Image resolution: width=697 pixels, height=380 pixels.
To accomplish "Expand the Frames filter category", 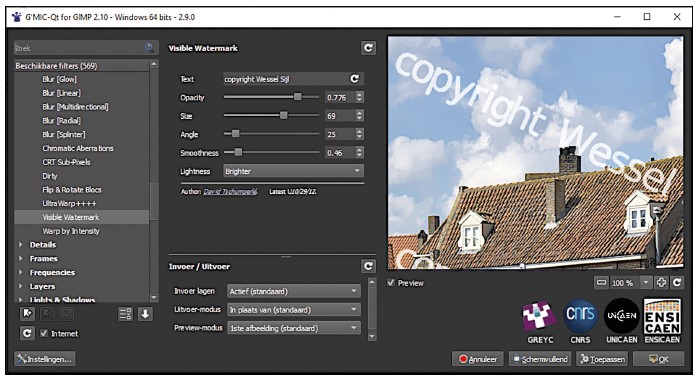I will (20, 258).
